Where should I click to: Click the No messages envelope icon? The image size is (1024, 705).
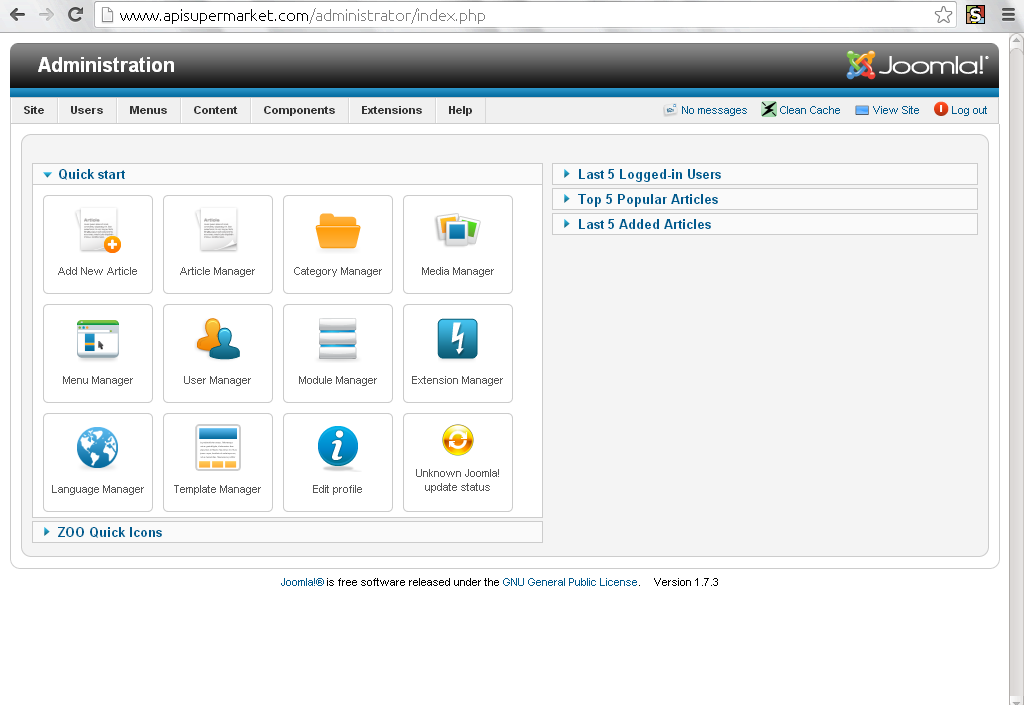pyautogui.click(x=670, y=110)
